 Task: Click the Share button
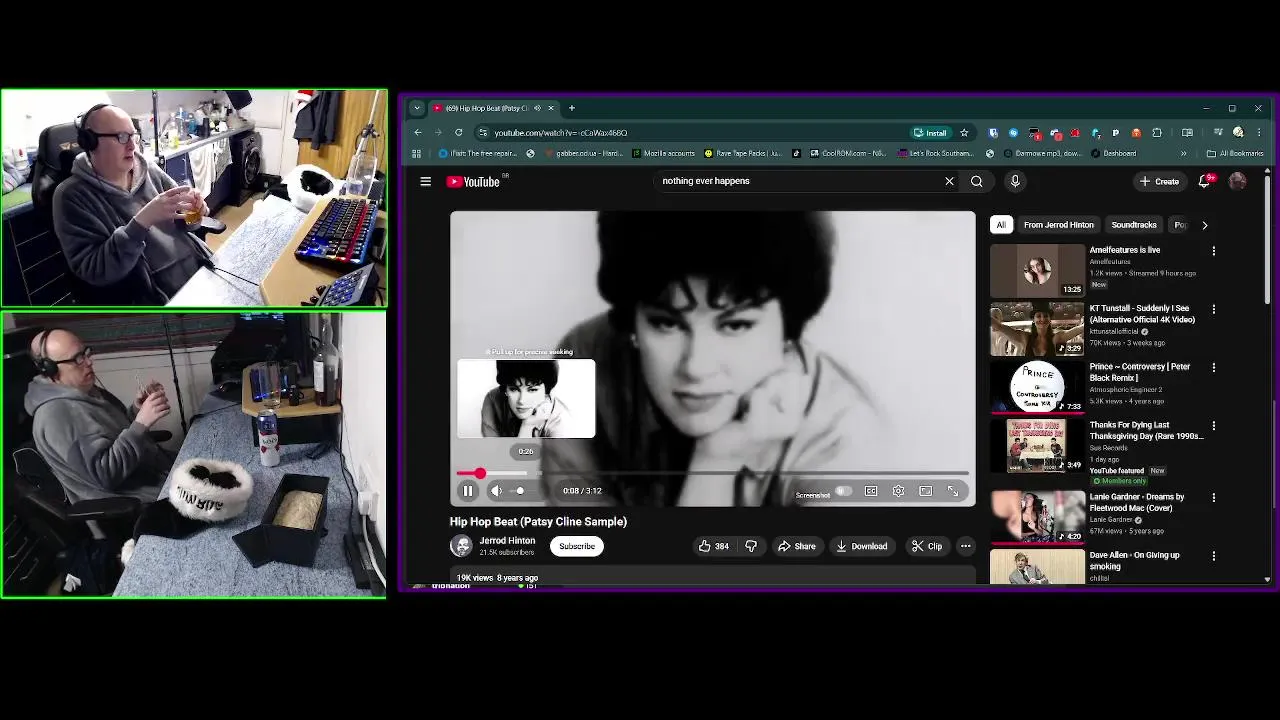[x=797, y=546]
